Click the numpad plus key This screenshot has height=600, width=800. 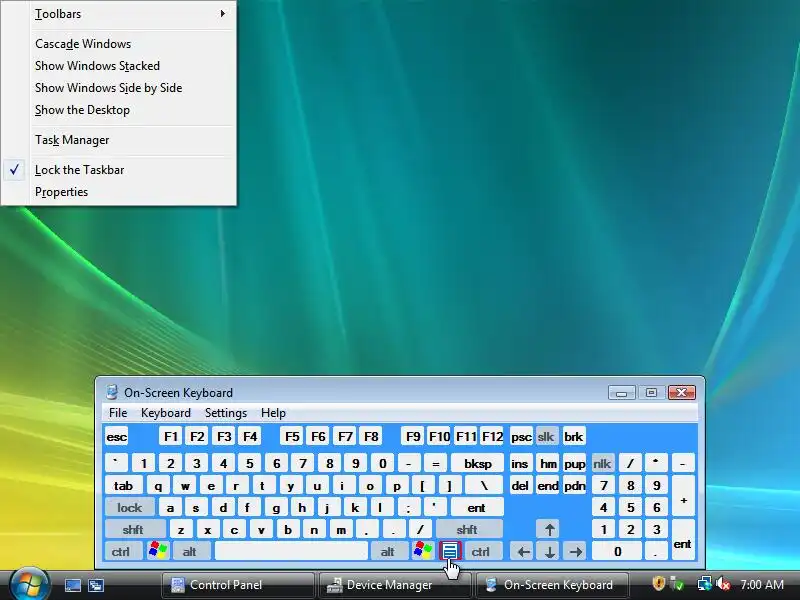coord(683,496)
